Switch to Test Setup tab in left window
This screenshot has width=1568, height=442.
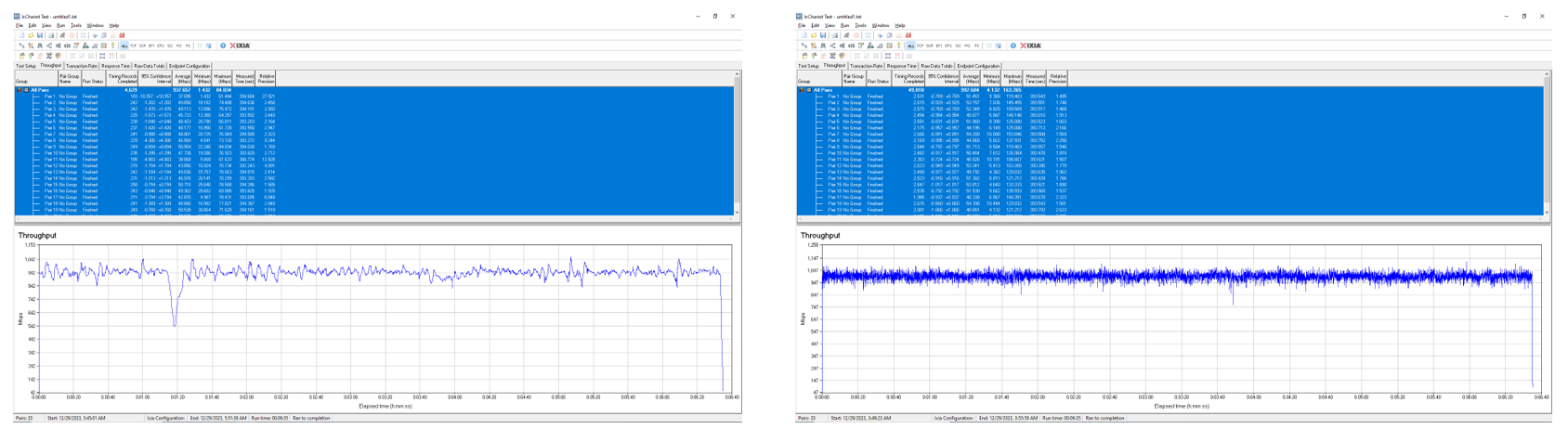[x=26, y=66]
